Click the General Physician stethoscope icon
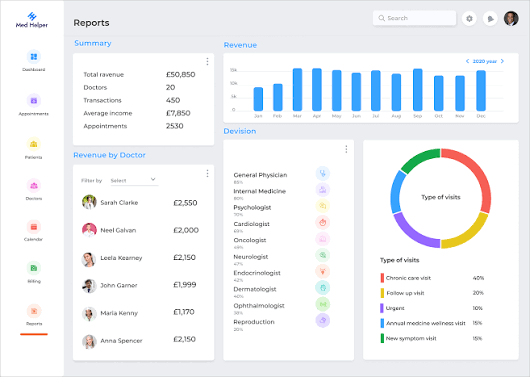Screen dimensions: 530x377 pos(323,173)
